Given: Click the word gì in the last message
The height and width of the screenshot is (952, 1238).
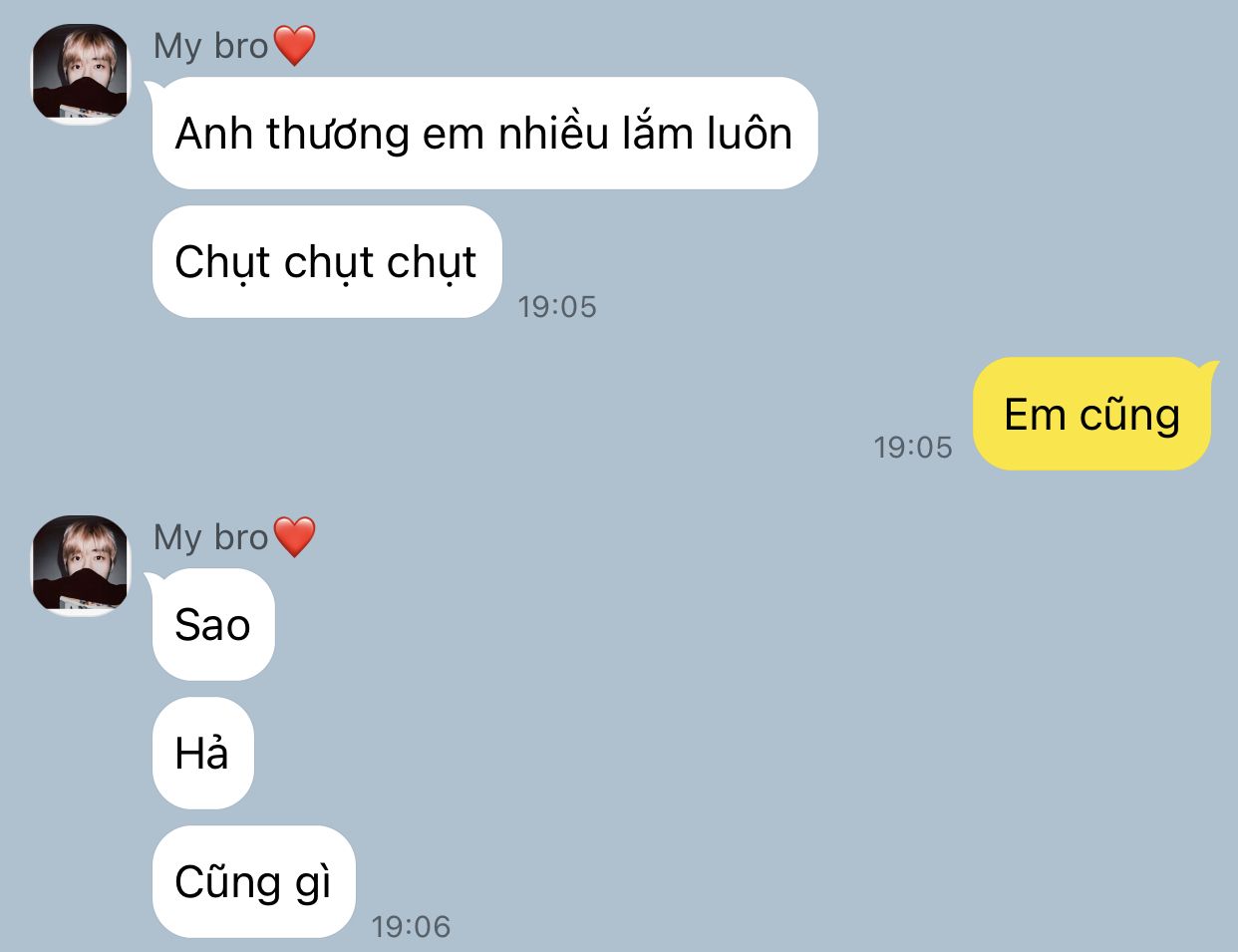Looking at the screenshot, I should click(312, 883).
